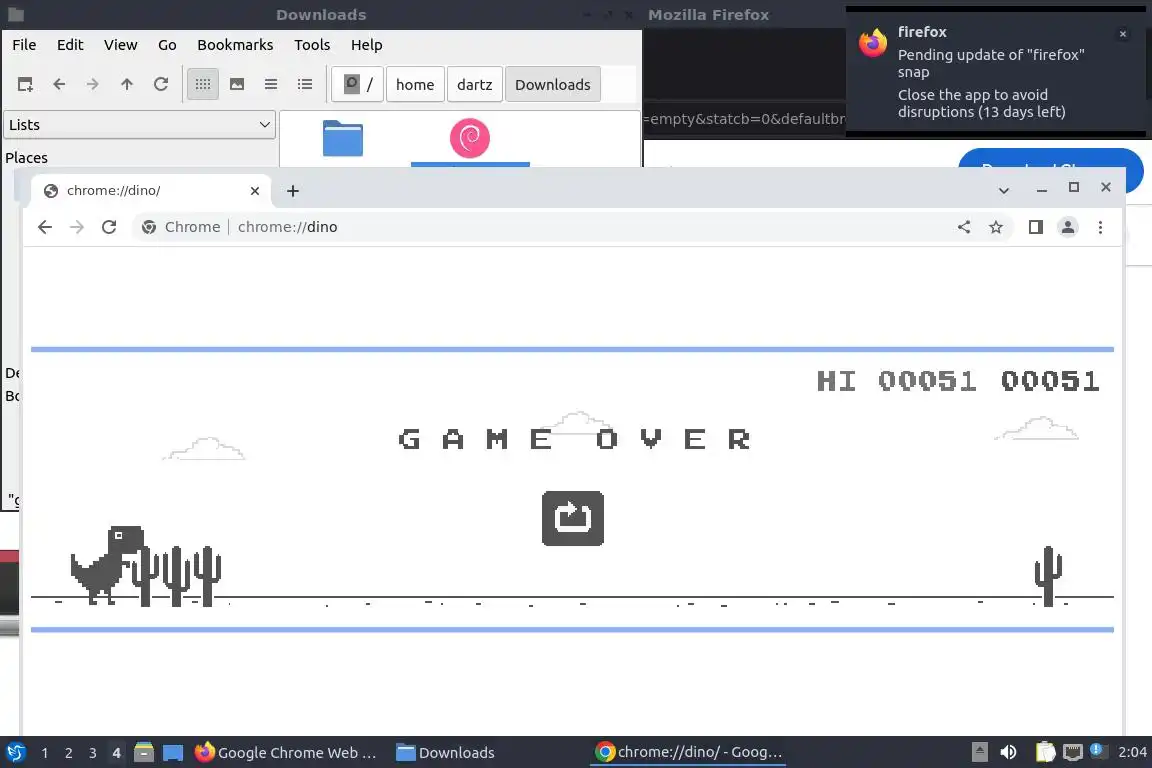Switch to workspace 1
The image size is (1152, 768).
point(45,753)
